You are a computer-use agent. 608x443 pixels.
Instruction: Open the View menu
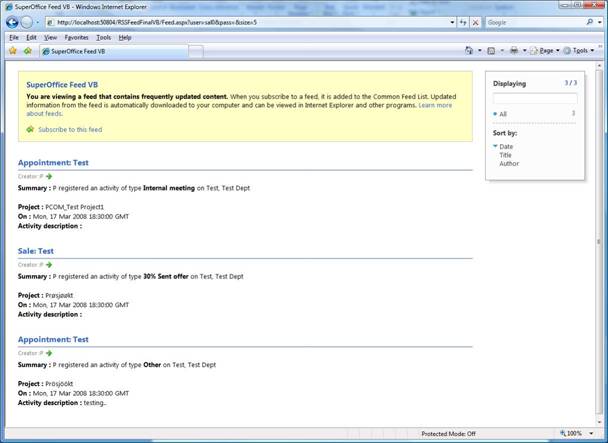pos(50,37)
